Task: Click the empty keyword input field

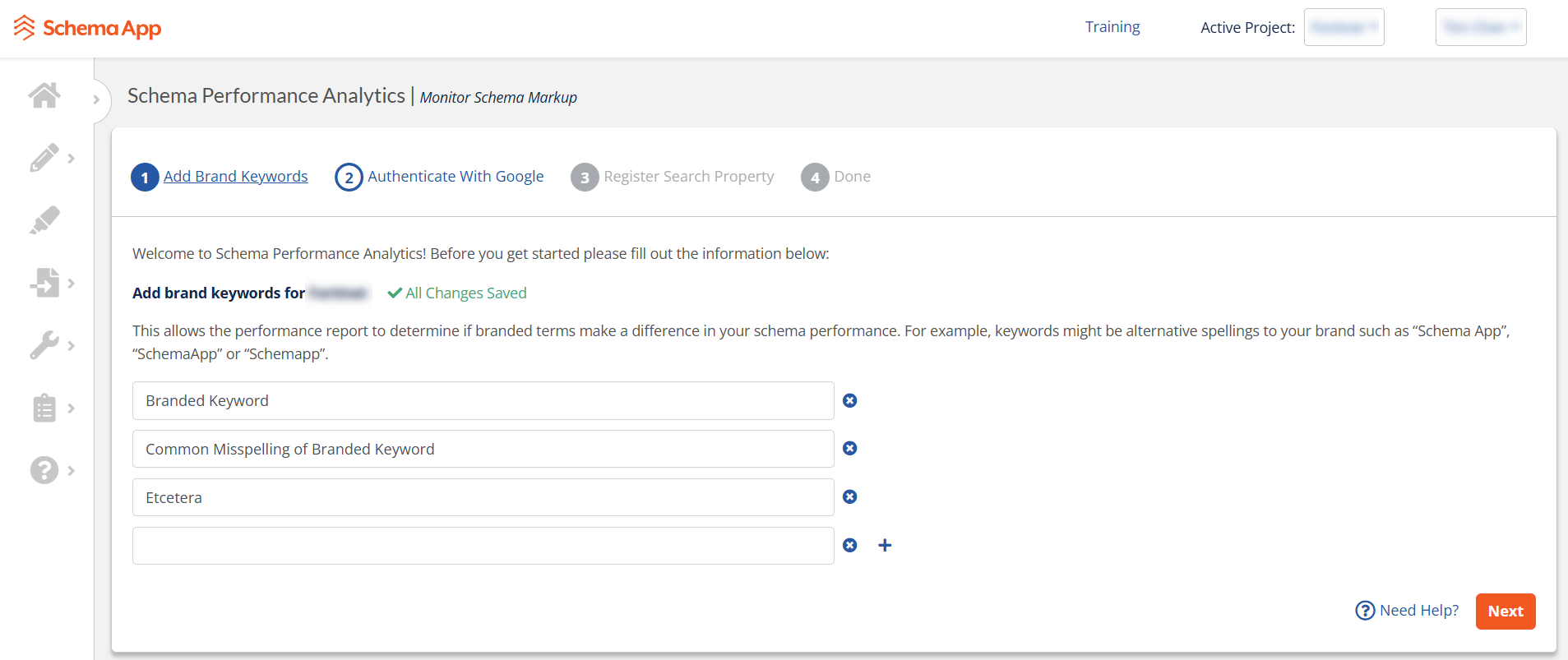Action: click(x=483, y=546)
